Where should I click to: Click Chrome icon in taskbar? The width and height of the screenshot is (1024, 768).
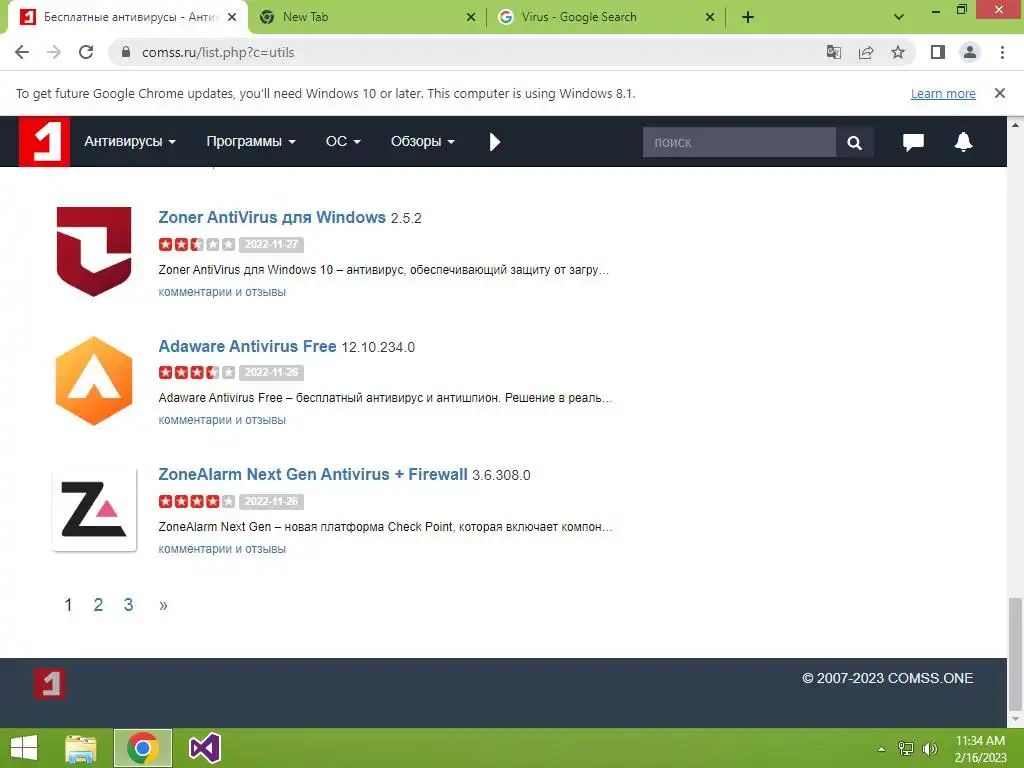tap(143, 748)
